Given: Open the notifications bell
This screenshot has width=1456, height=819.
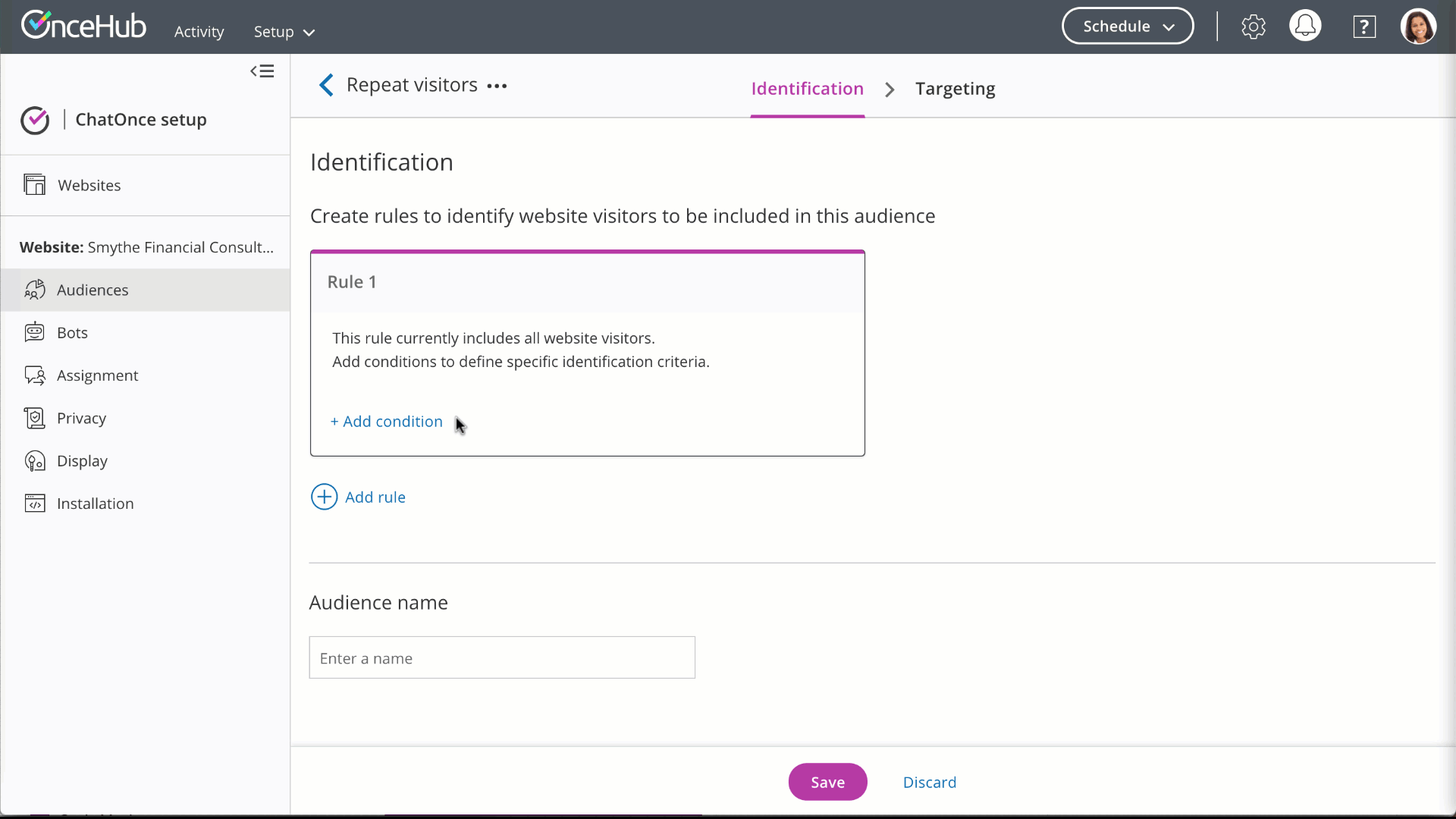Looking at the screenshot, I should tap(1305, 27).
